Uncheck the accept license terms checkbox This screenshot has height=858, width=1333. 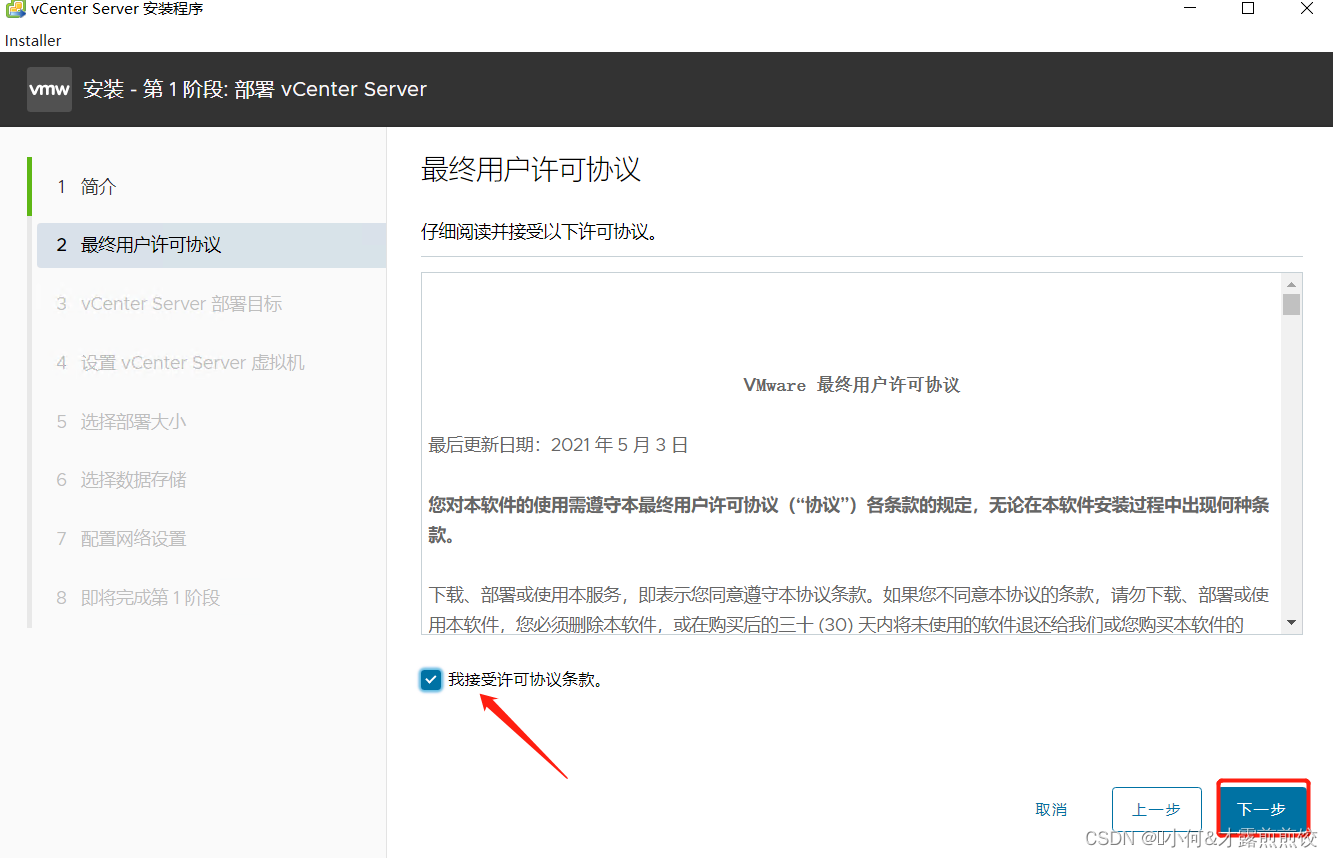[431, 680]
